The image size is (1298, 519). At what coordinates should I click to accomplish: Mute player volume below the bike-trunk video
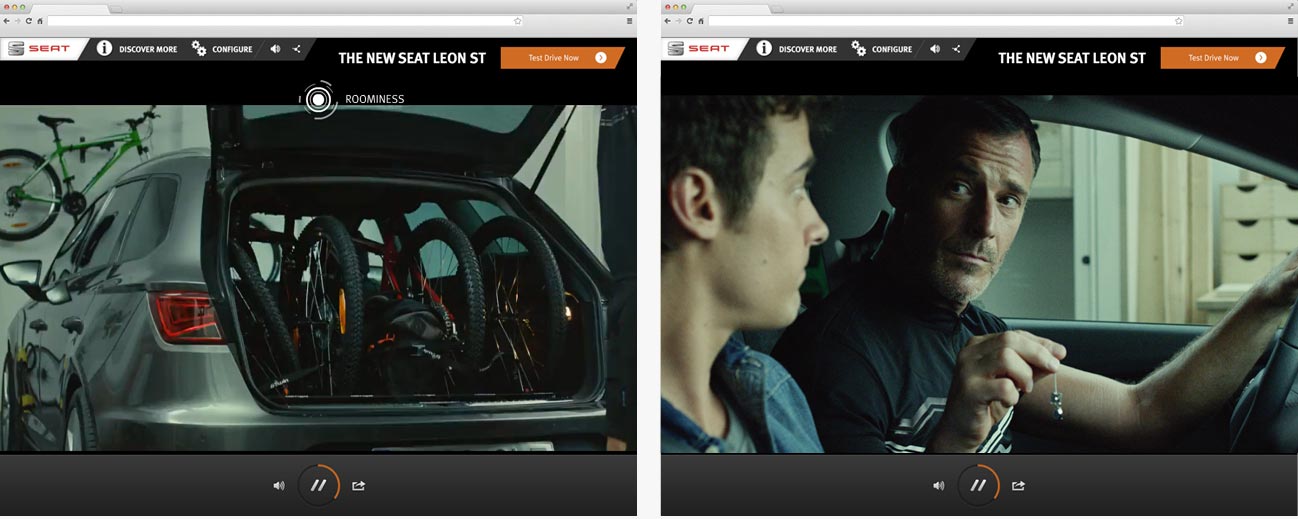point(279,486)
